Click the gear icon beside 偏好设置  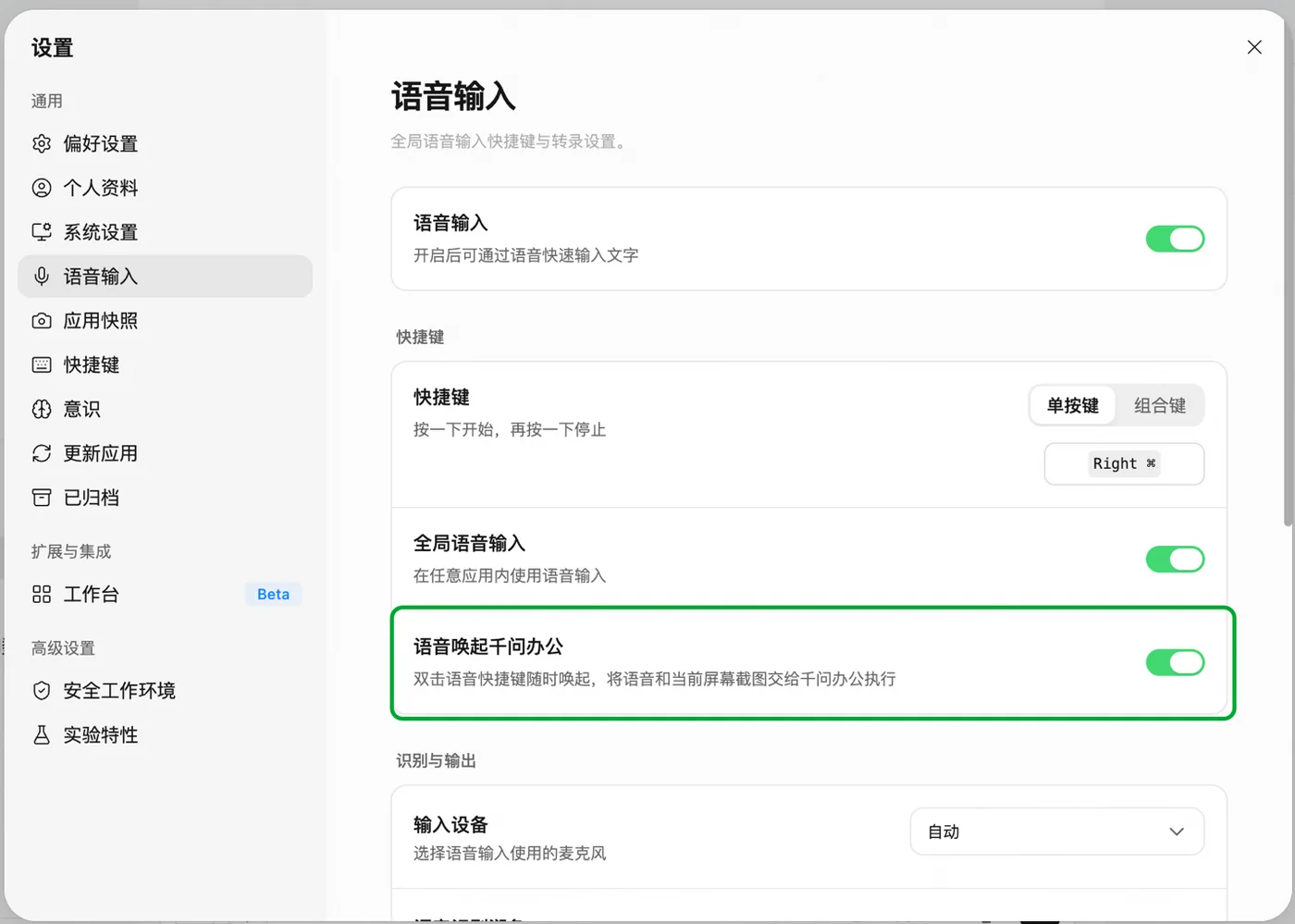pyautogui.click(x=42, y=143)
